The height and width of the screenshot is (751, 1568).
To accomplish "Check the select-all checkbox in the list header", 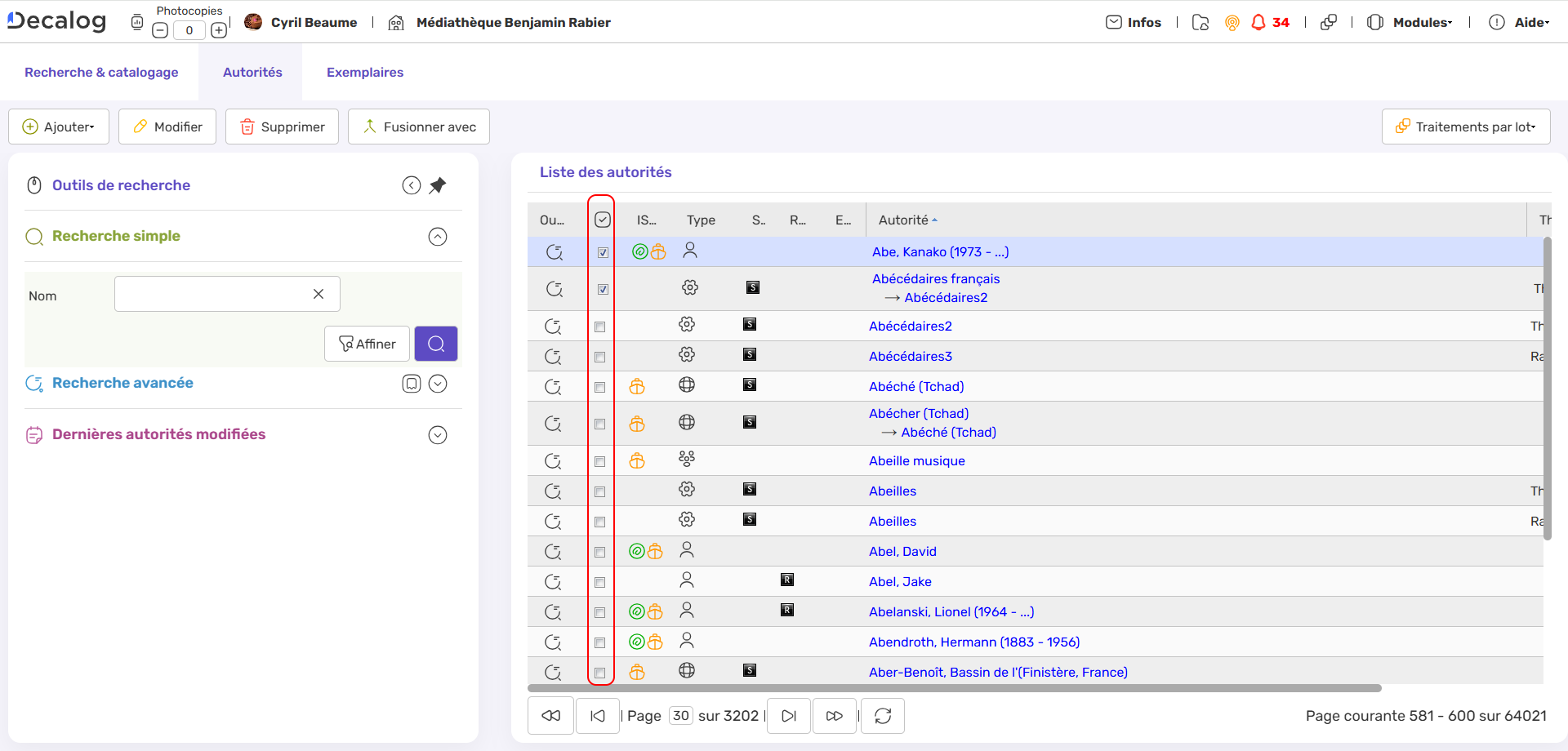I will [603, 219].
